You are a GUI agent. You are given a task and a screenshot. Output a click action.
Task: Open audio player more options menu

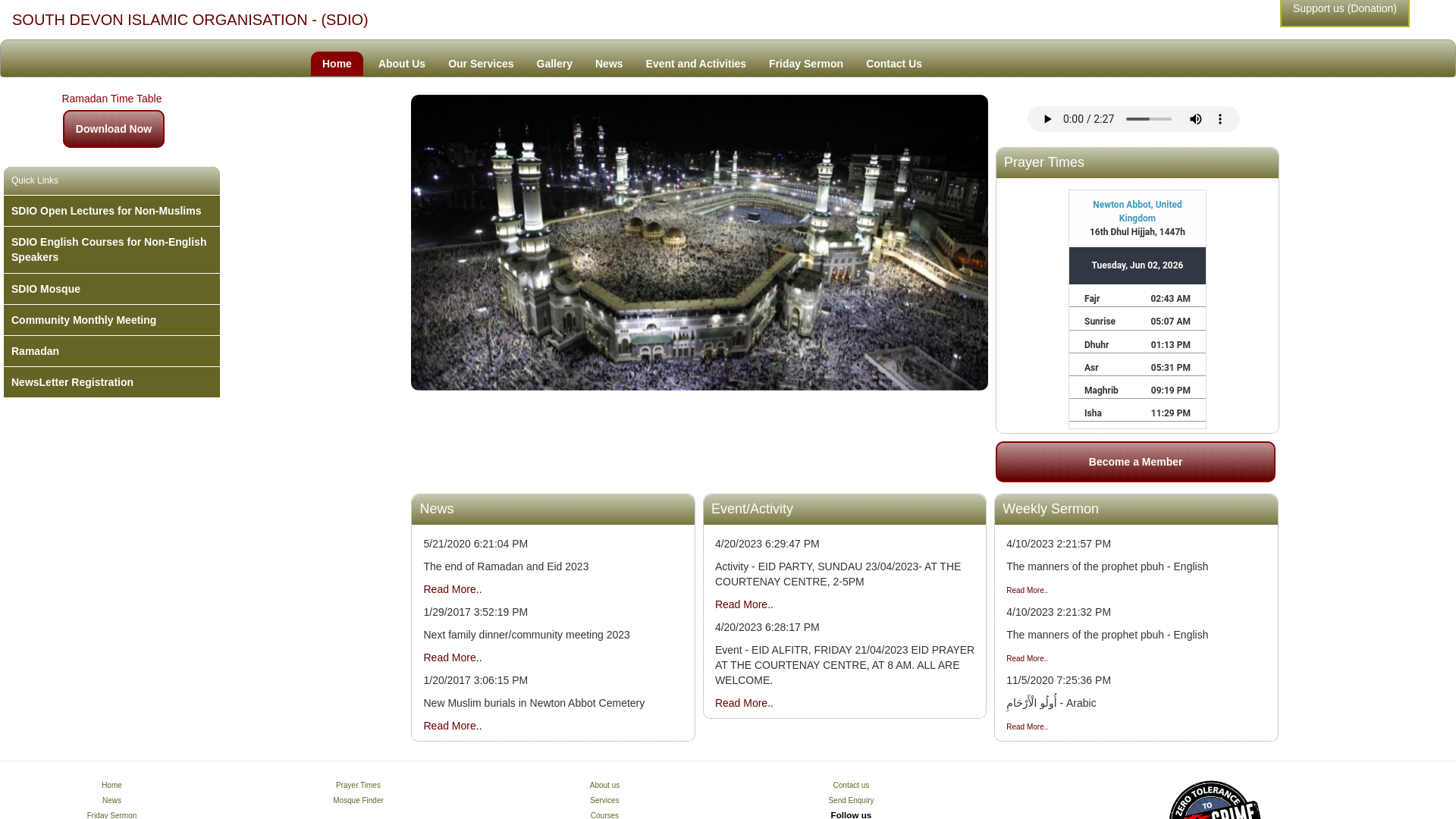(1220, 119)
